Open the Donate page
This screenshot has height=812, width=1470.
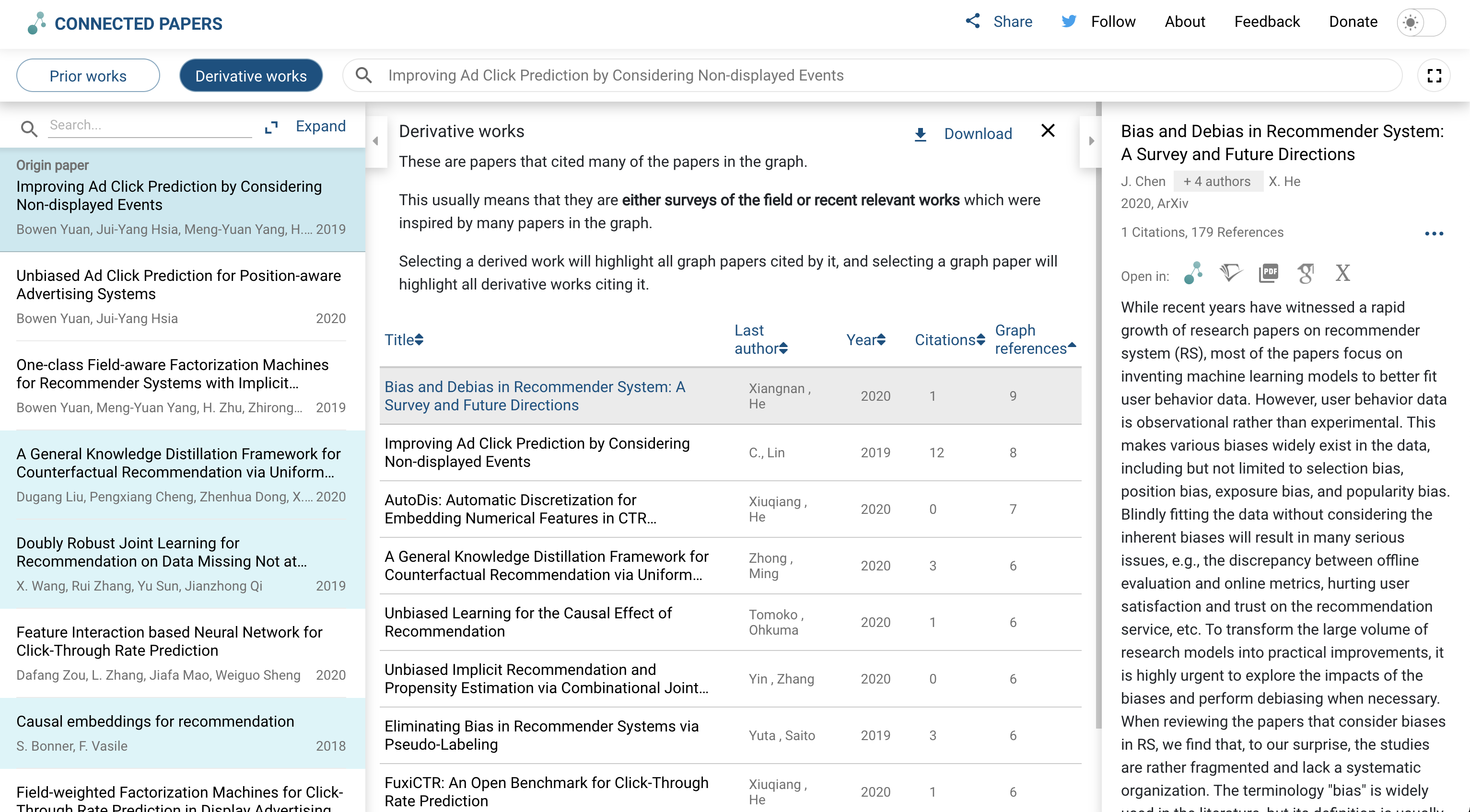point(1353,22)
